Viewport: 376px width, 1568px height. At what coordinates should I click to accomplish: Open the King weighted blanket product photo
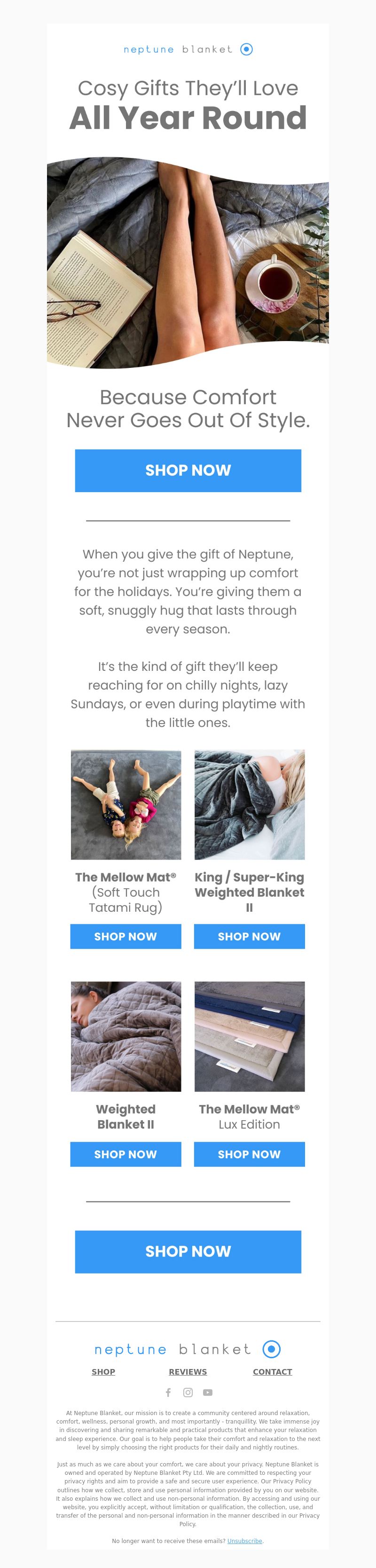click(x=250, y=804)
